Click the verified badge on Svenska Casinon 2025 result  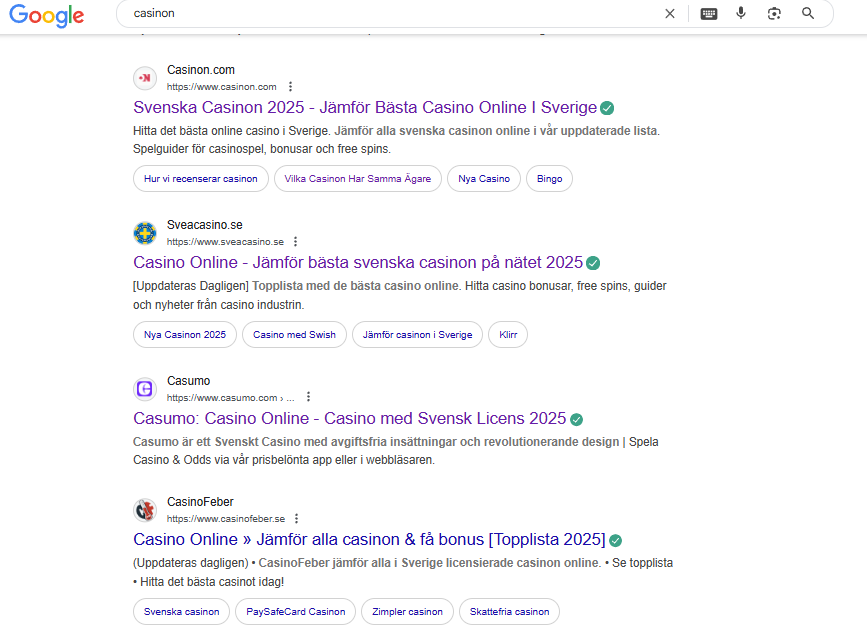(x=607, y=108)
